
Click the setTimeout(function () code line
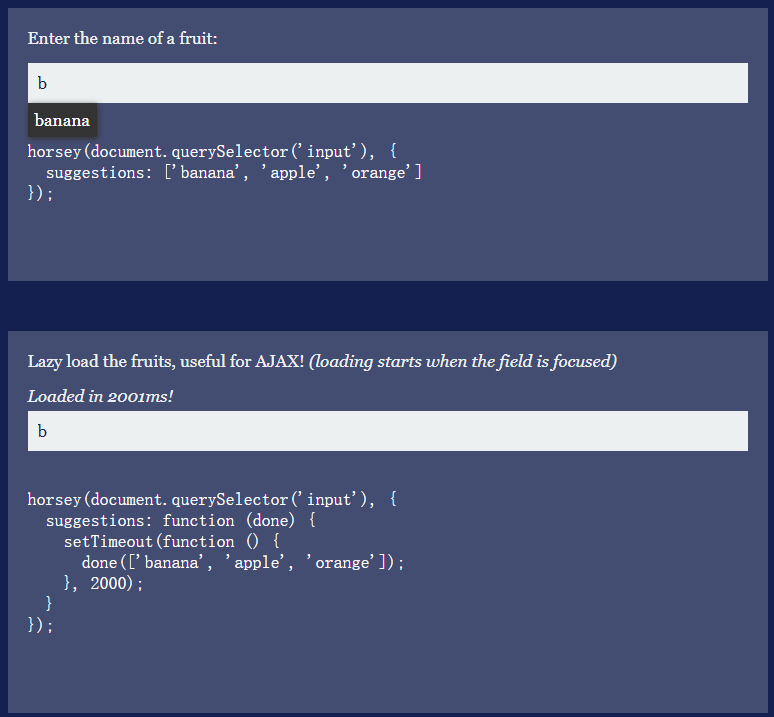point(172,542)
